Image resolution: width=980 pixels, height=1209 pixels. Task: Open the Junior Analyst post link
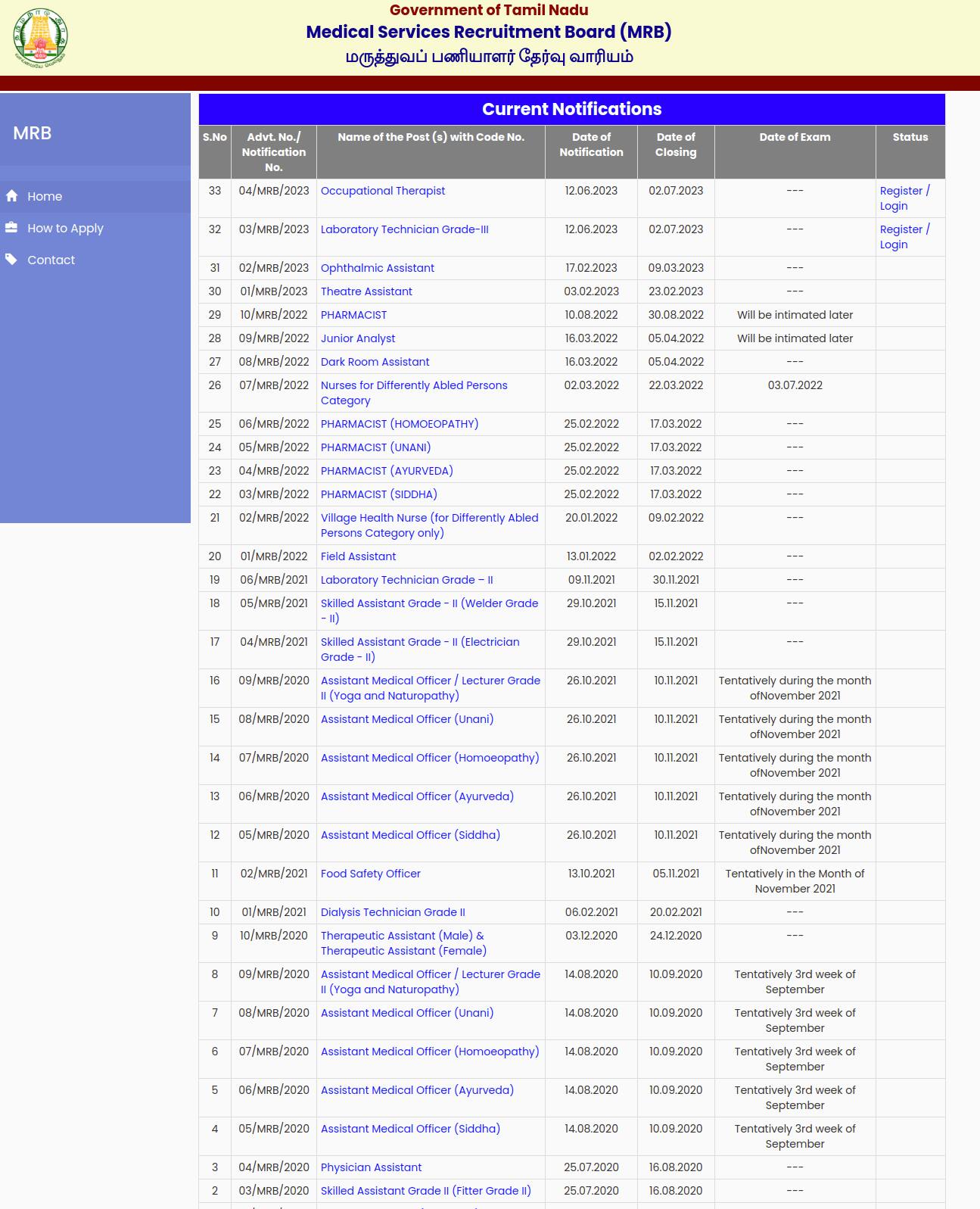358,338
